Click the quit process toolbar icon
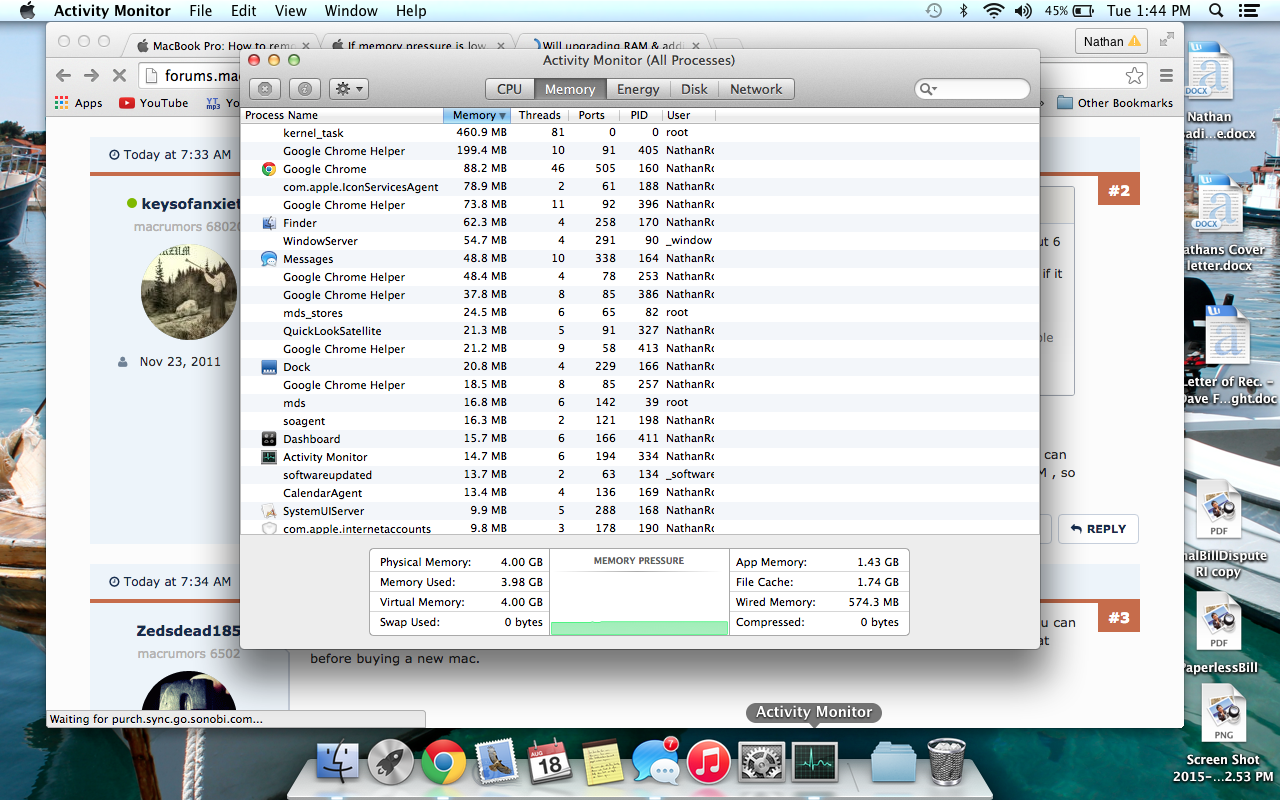Viewport: 1280px width, 800px height. pyautogui.click(x=264, y=89)
